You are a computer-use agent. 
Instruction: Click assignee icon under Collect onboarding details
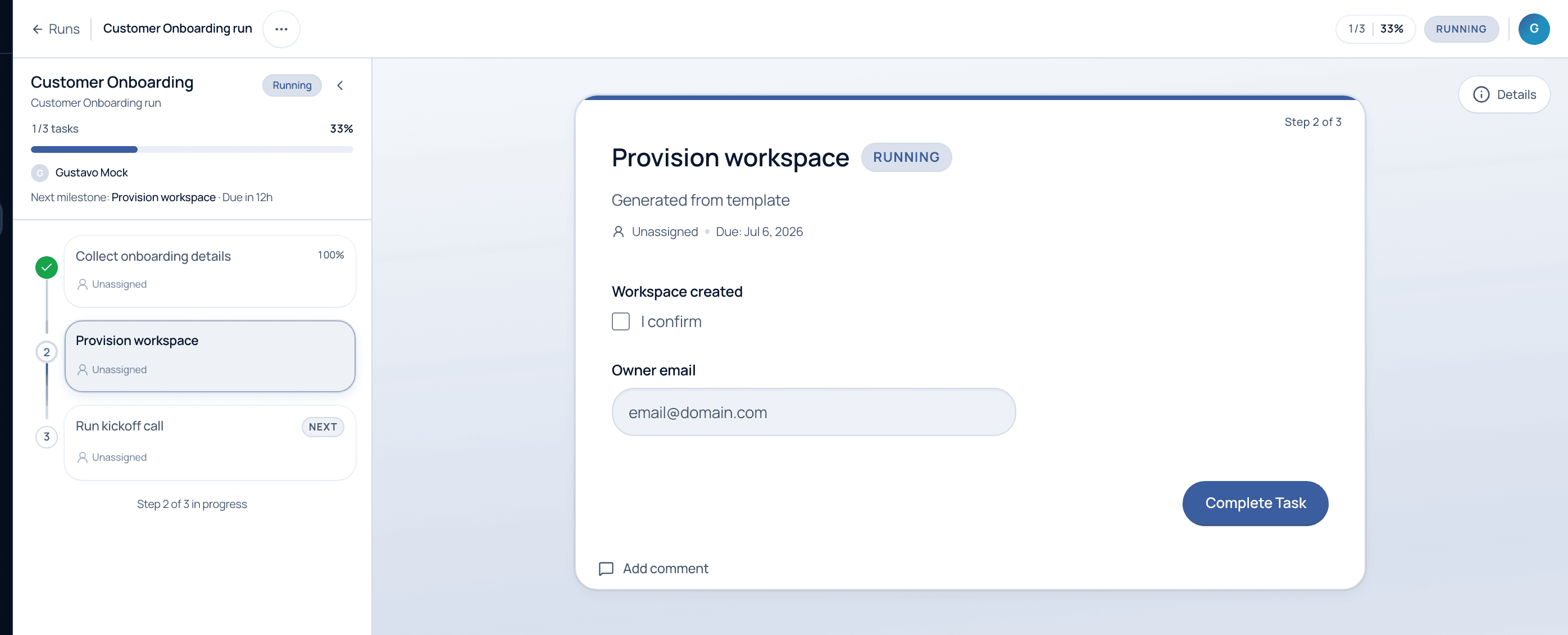click(x=82, y=284)
